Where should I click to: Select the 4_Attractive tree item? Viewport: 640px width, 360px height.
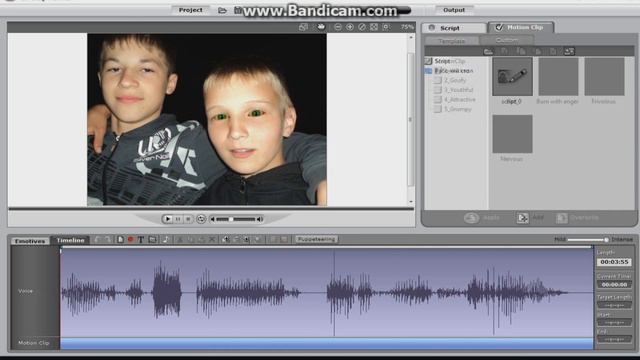click(460, 100)
